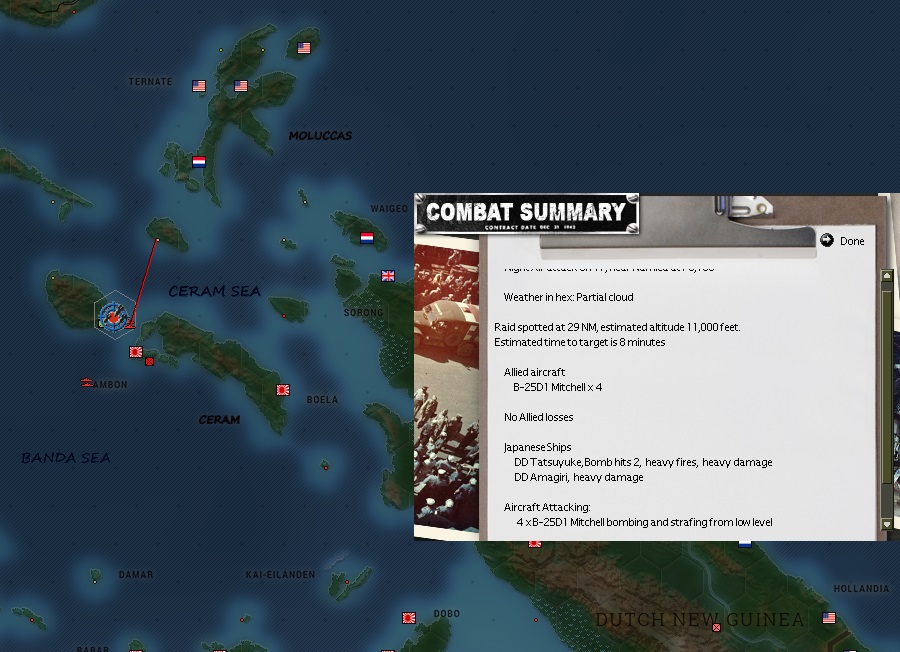
Task: Select the Dutch flag base at Waigeo
Action: click(367, 238)
